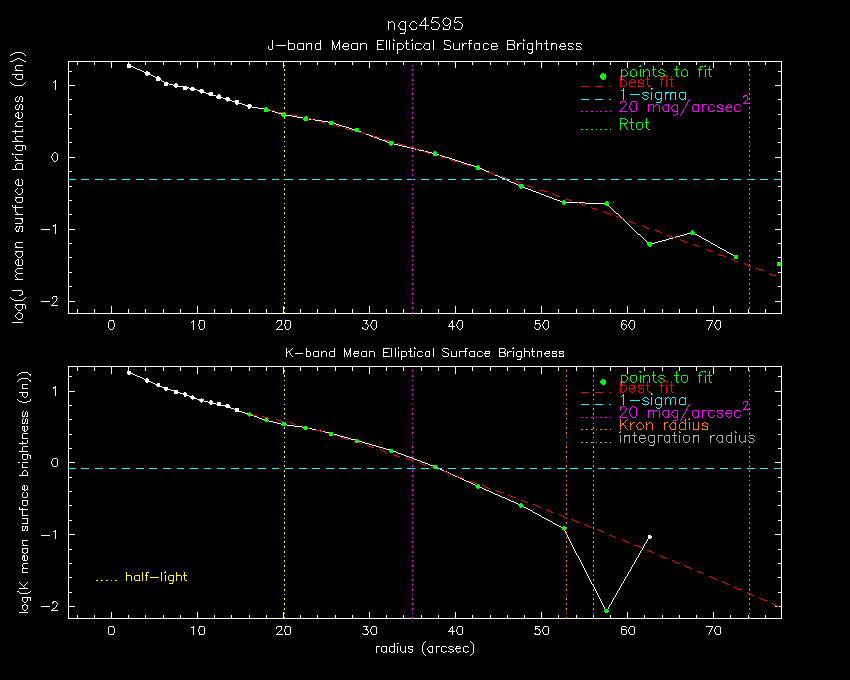
Task: Click the green dot marker in J-band legend
Action: 602,76
